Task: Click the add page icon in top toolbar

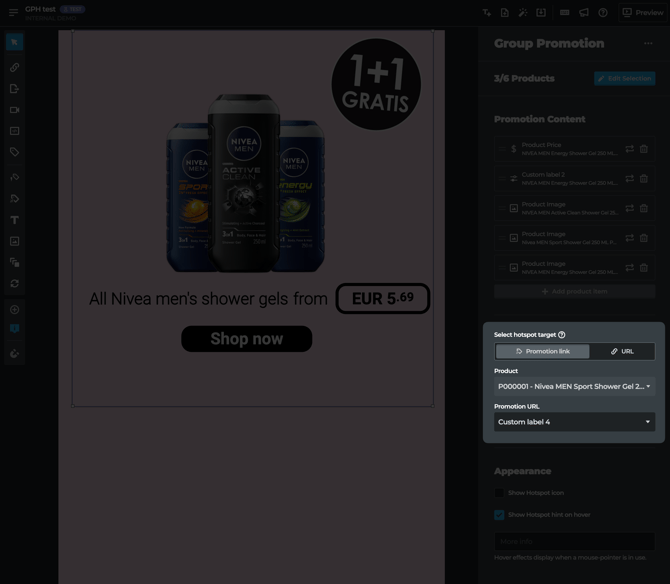Action: pos(505,13)
